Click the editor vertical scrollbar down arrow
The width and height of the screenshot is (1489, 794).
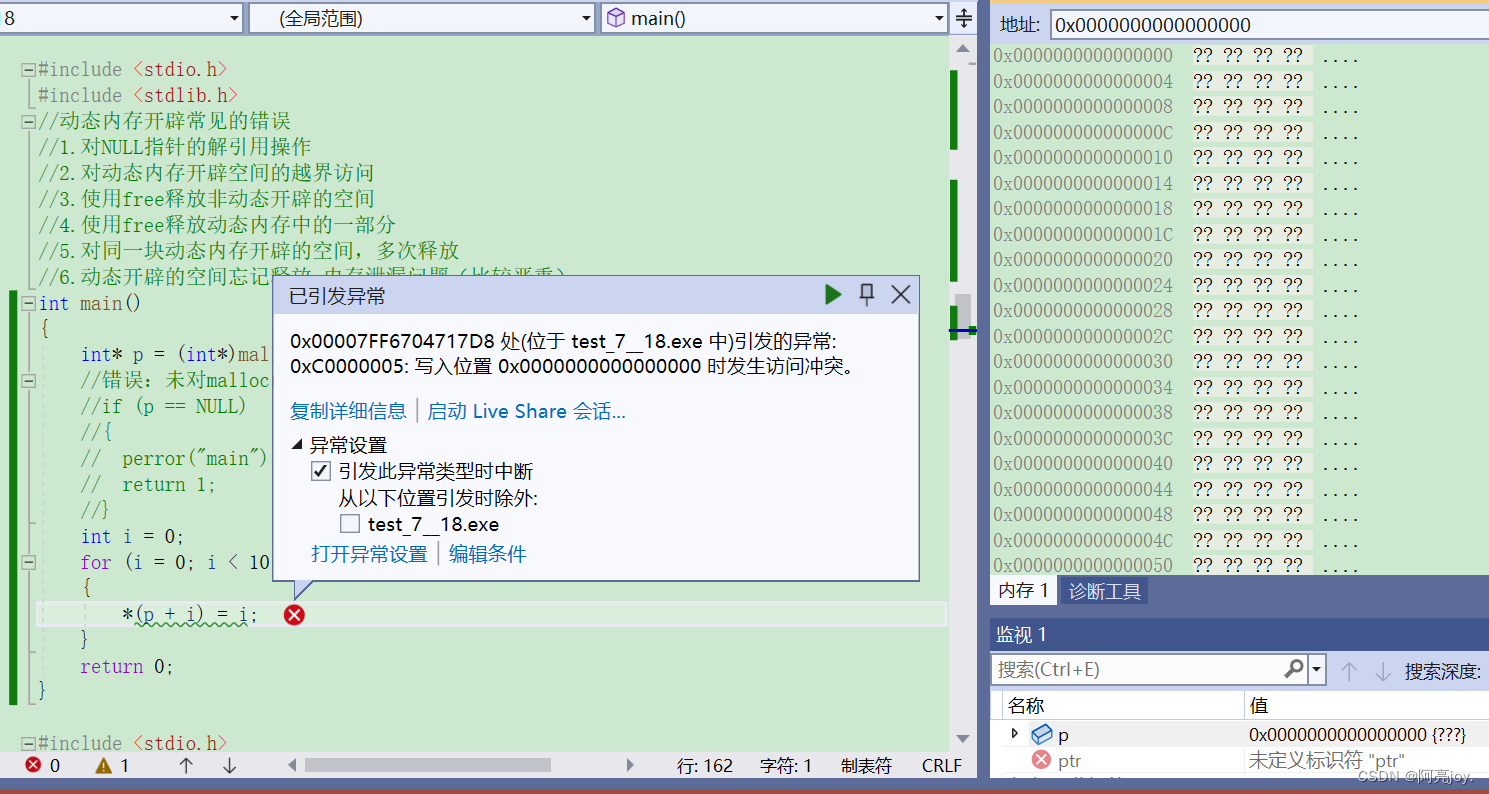pyautogui.click(x=963, y=739)
